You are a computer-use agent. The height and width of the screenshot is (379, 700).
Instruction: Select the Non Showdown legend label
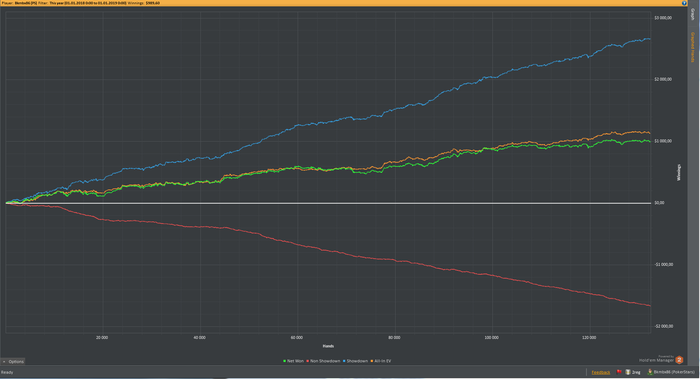tap(325, 361)
